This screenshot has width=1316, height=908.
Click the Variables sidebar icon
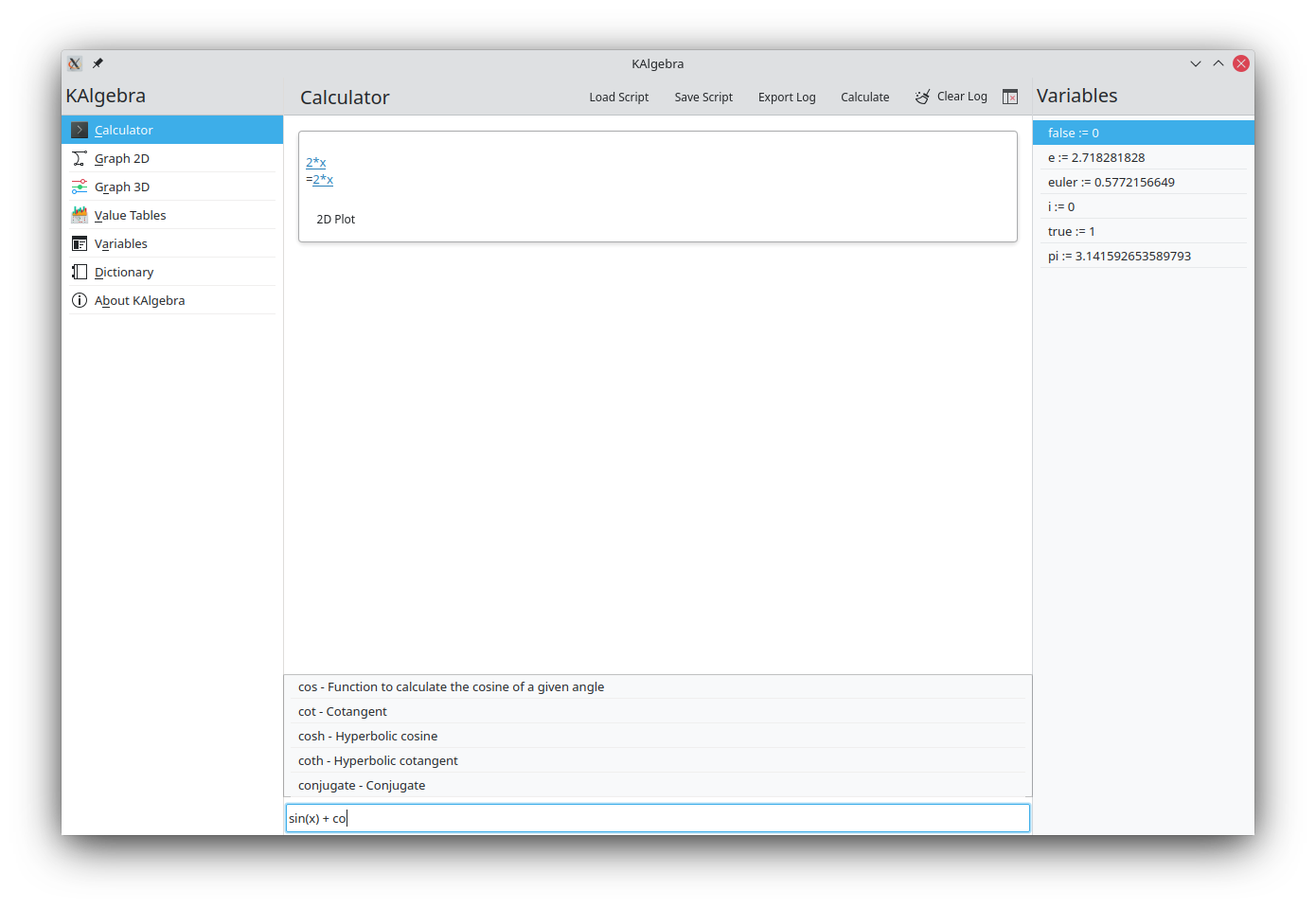pyautogui.click(x=80, y=243)
